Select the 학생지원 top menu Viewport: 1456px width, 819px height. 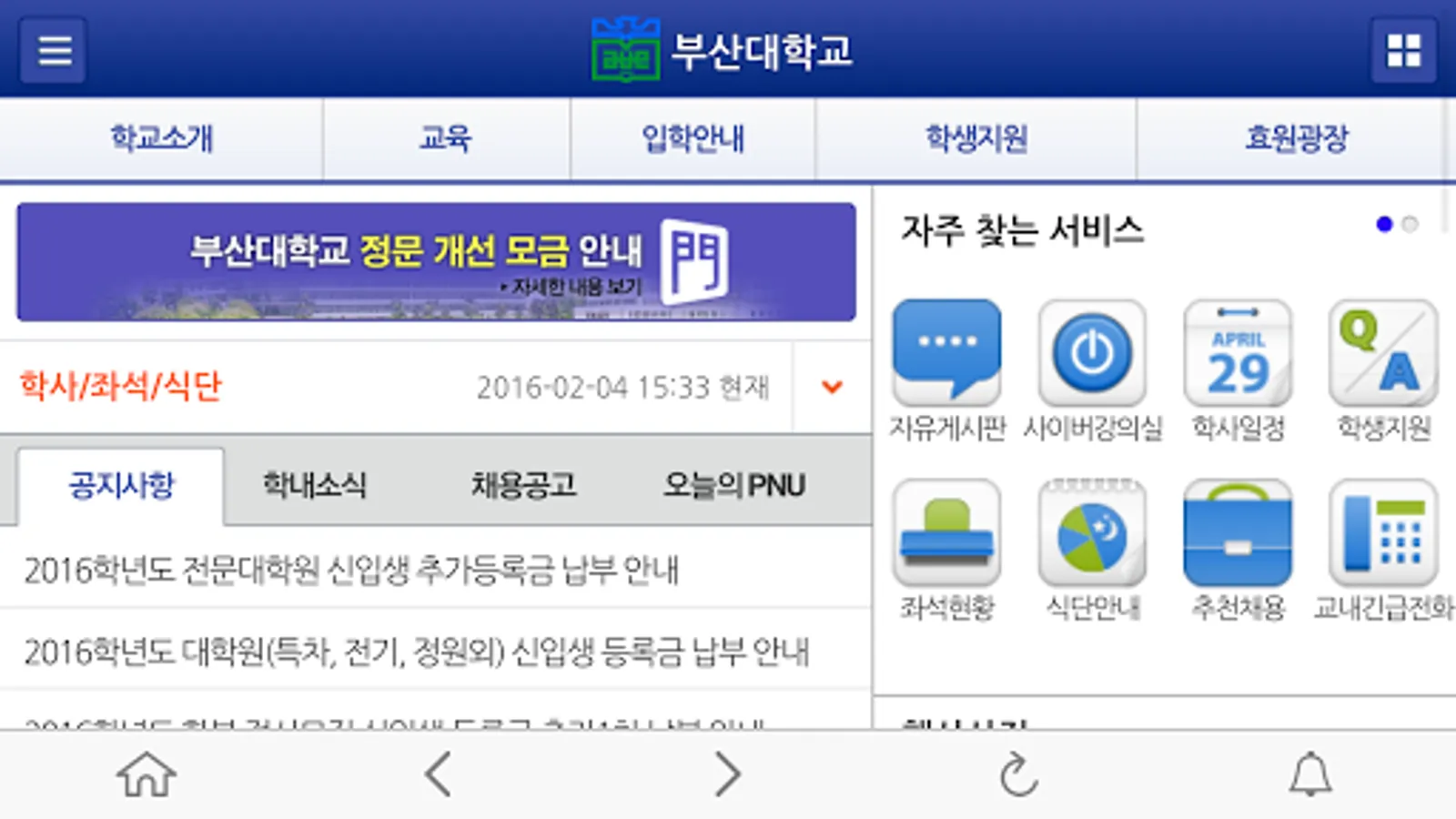[x=976, y=138]
